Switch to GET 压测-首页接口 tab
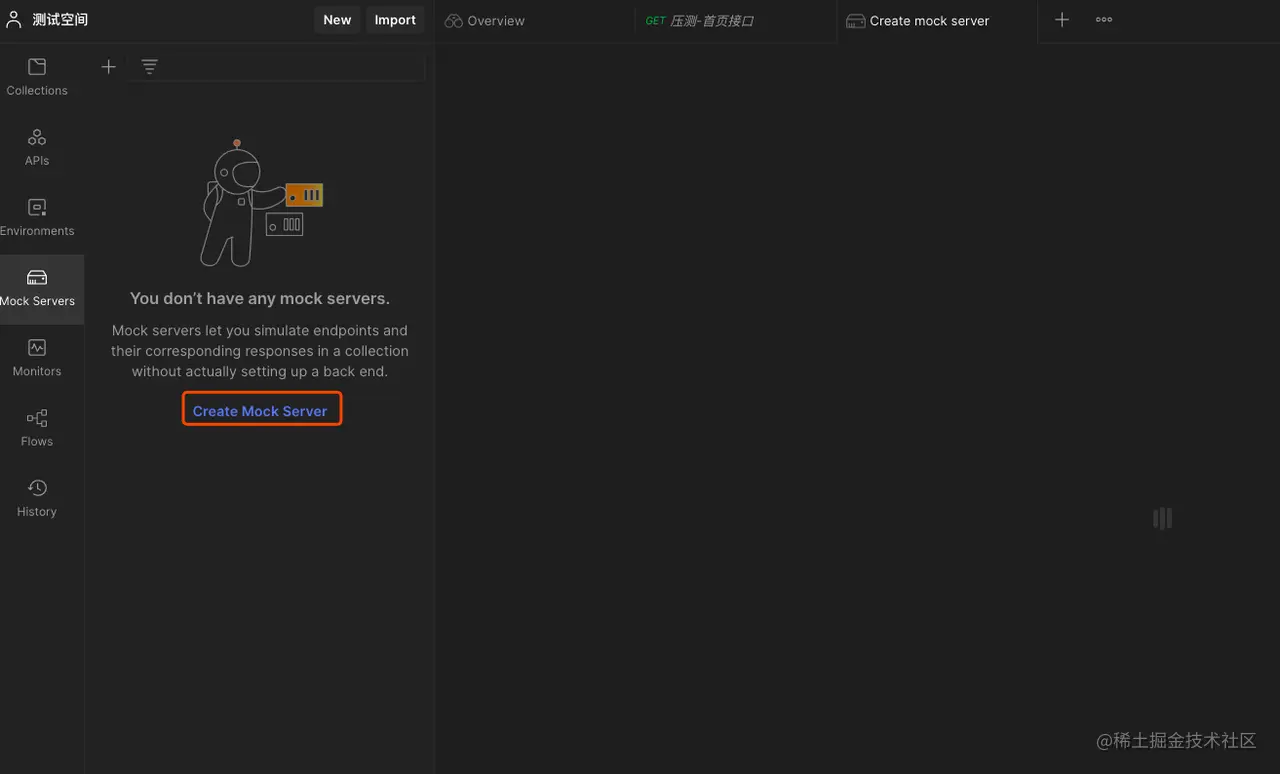This screenshot has width=1280, height=774. 700,20
